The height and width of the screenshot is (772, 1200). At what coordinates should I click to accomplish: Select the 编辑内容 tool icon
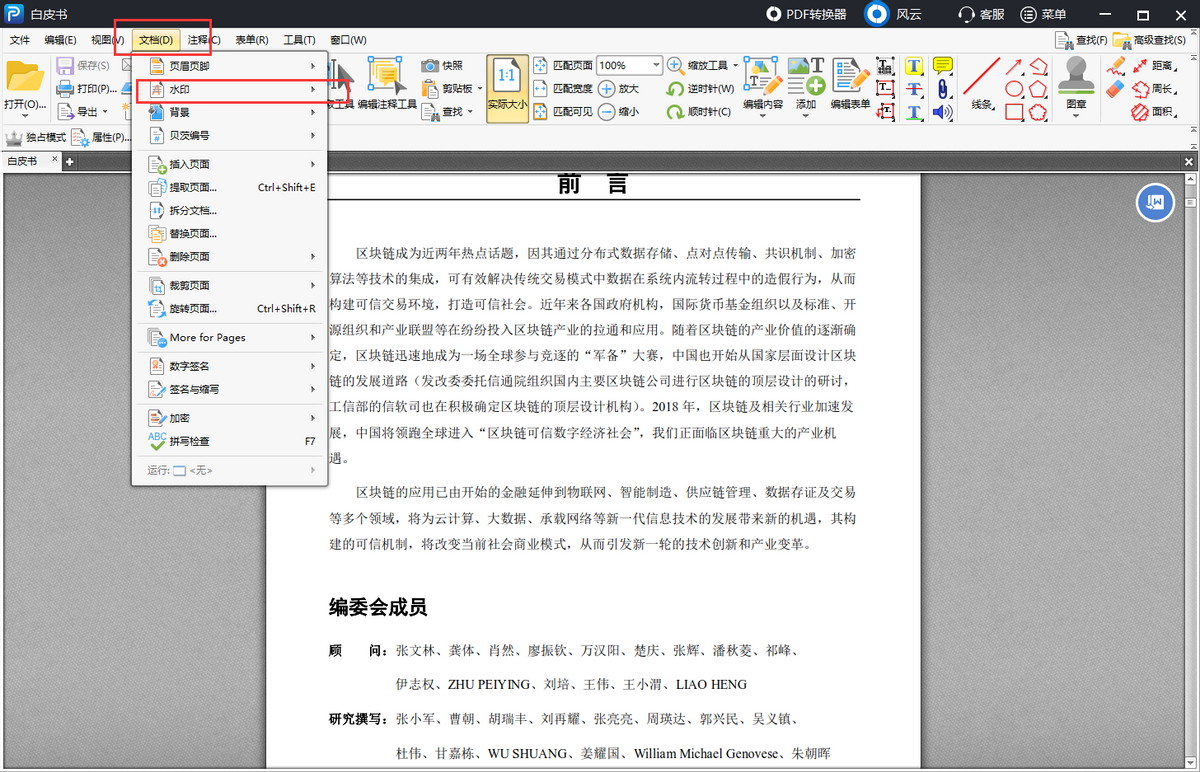(x=762, y=76)
